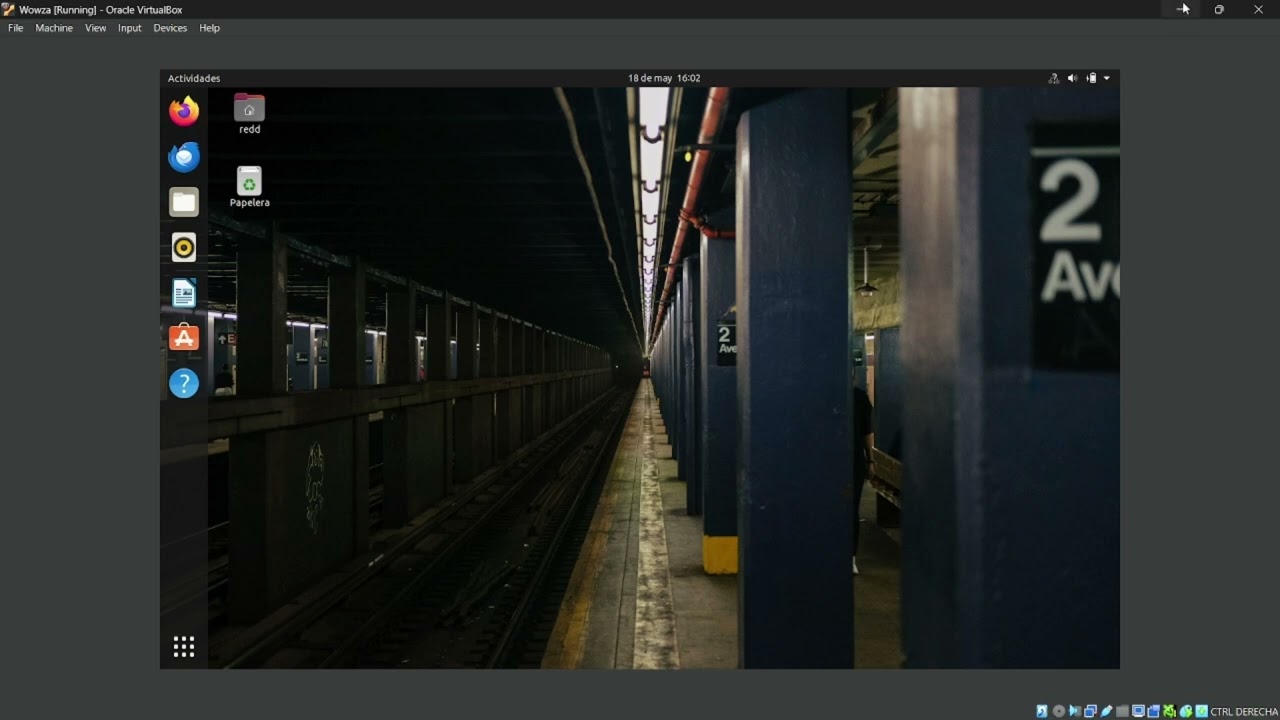Open Thunderbird mail from the dock
Image resolution: width=1280 pixels, height=720 pixels.
(x=184, y=157)
